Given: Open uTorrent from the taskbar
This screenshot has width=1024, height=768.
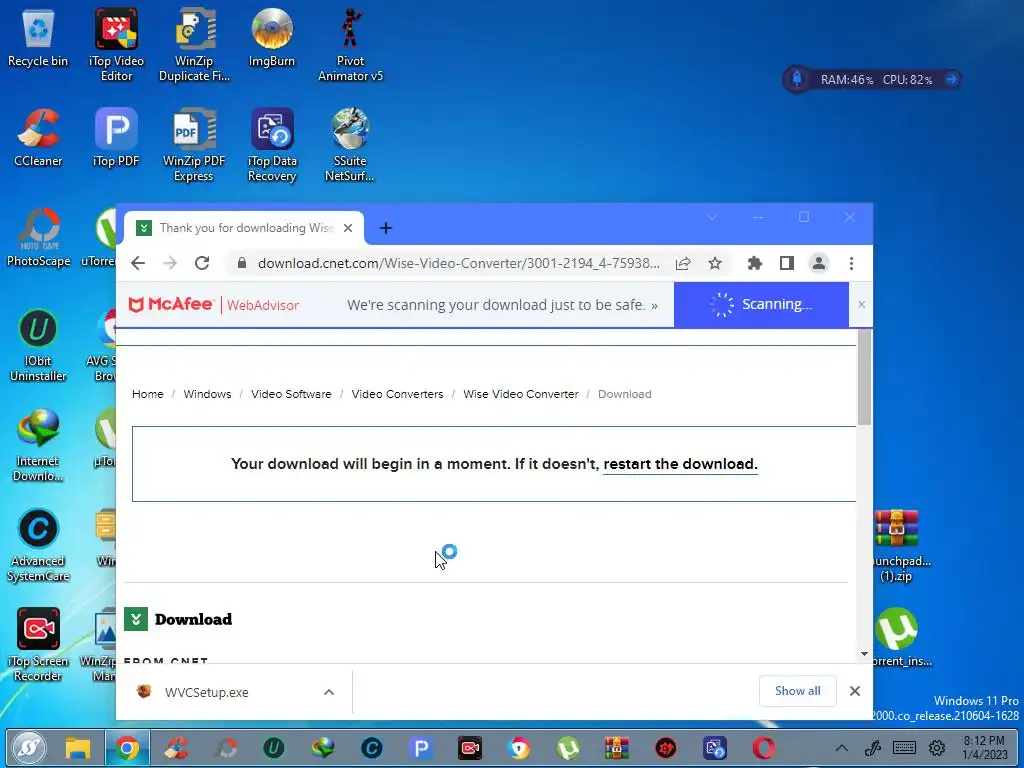Looking at the screenshot, I should coord(568,748).
